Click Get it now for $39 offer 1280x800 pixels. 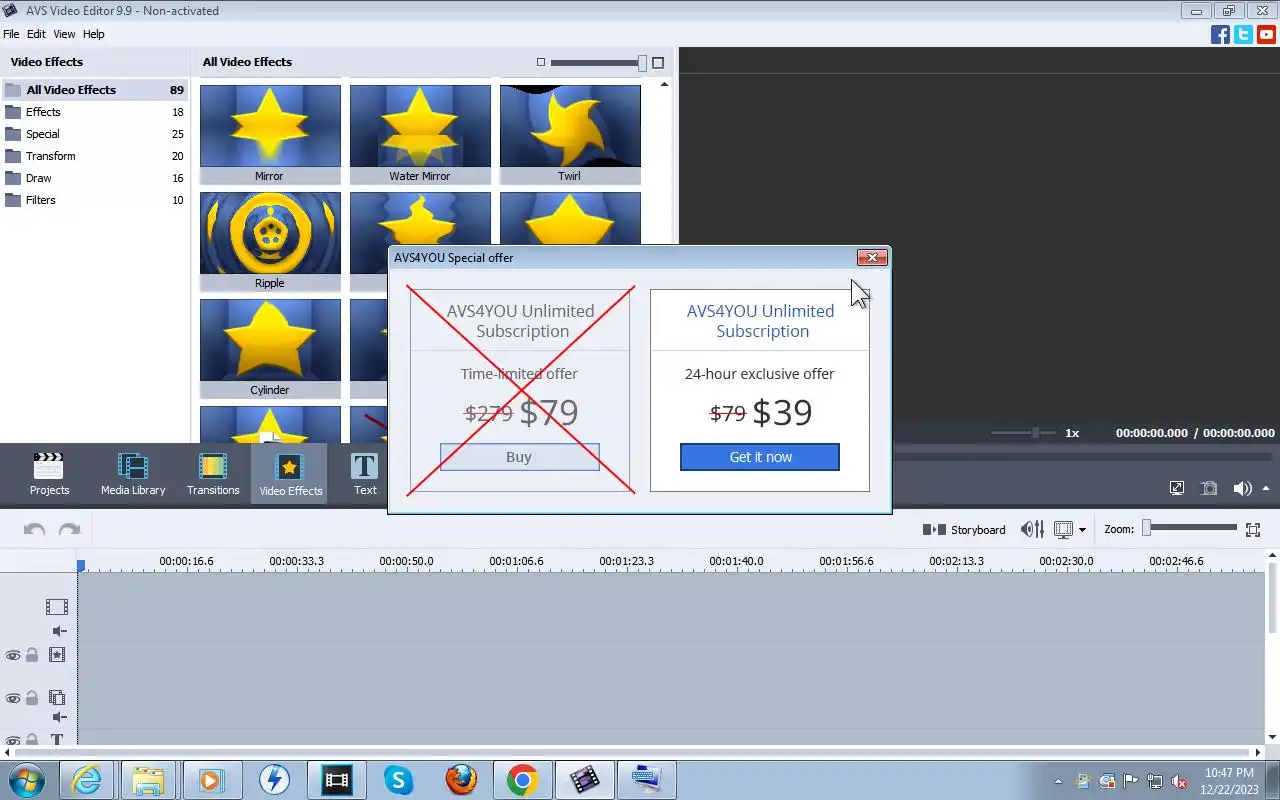point(760,457)
